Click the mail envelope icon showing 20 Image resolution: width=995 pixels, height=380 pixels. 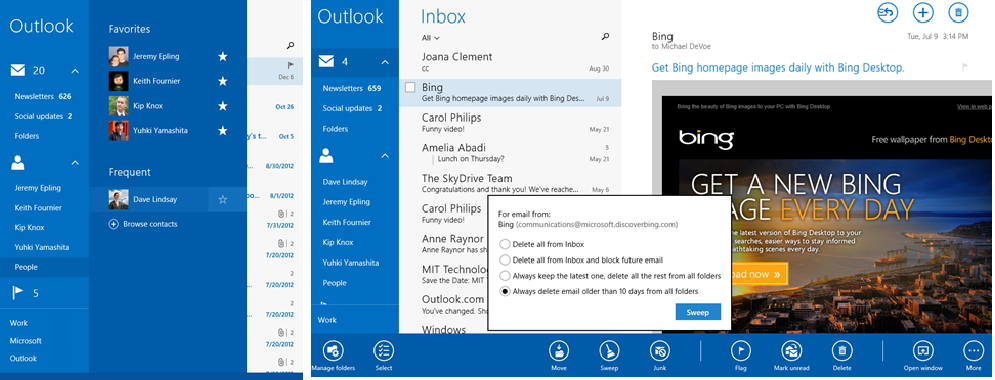click(17, 70)
